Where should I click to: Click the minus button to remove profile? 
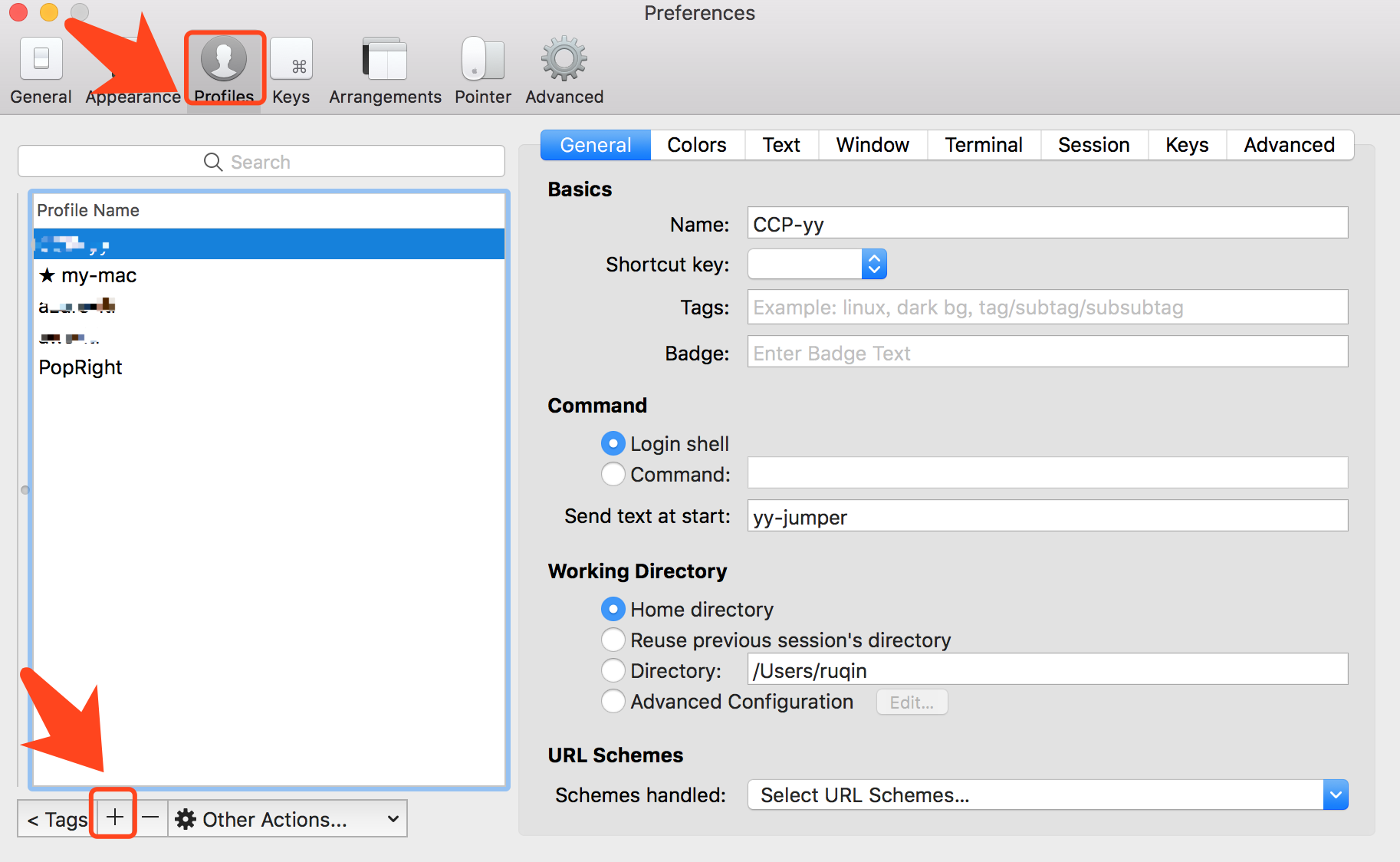[x=150, y=818]
